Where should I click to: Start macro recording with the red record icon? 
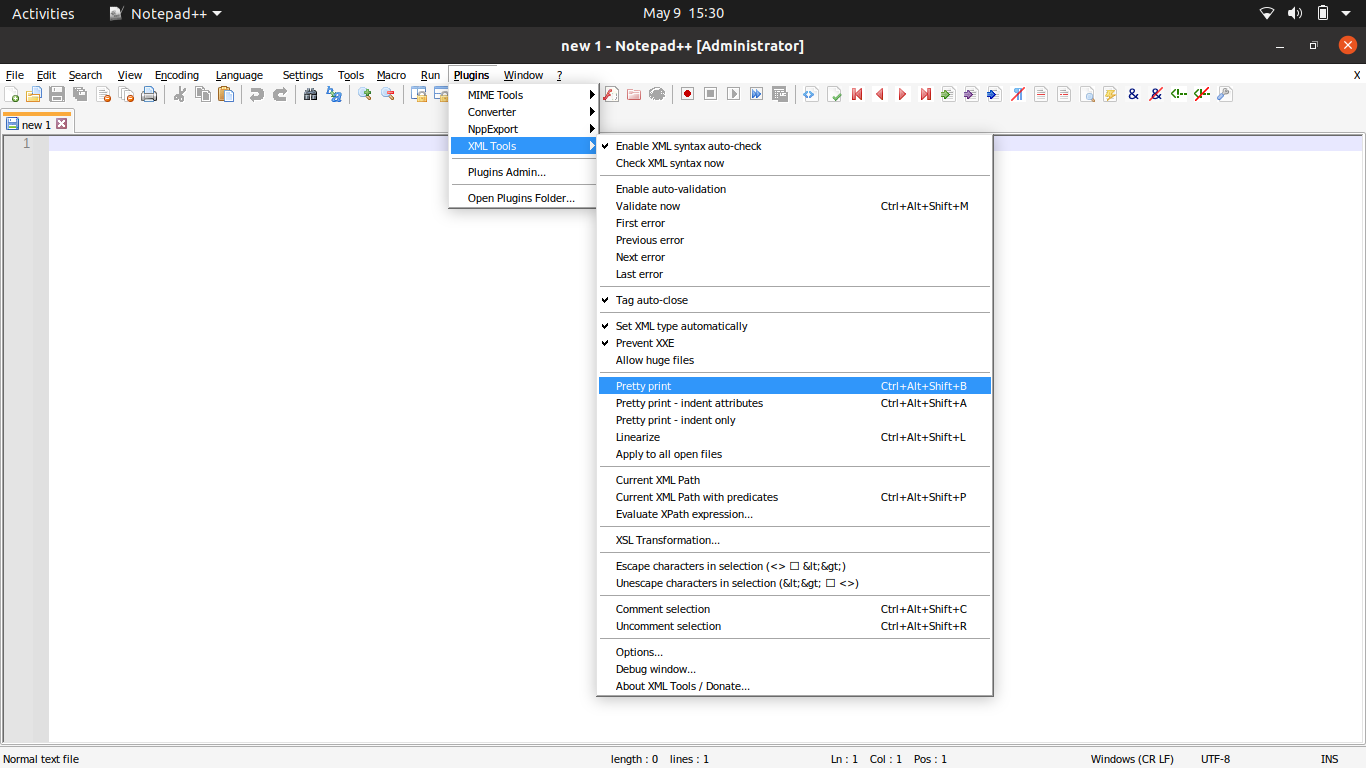[x=687, y=94]
